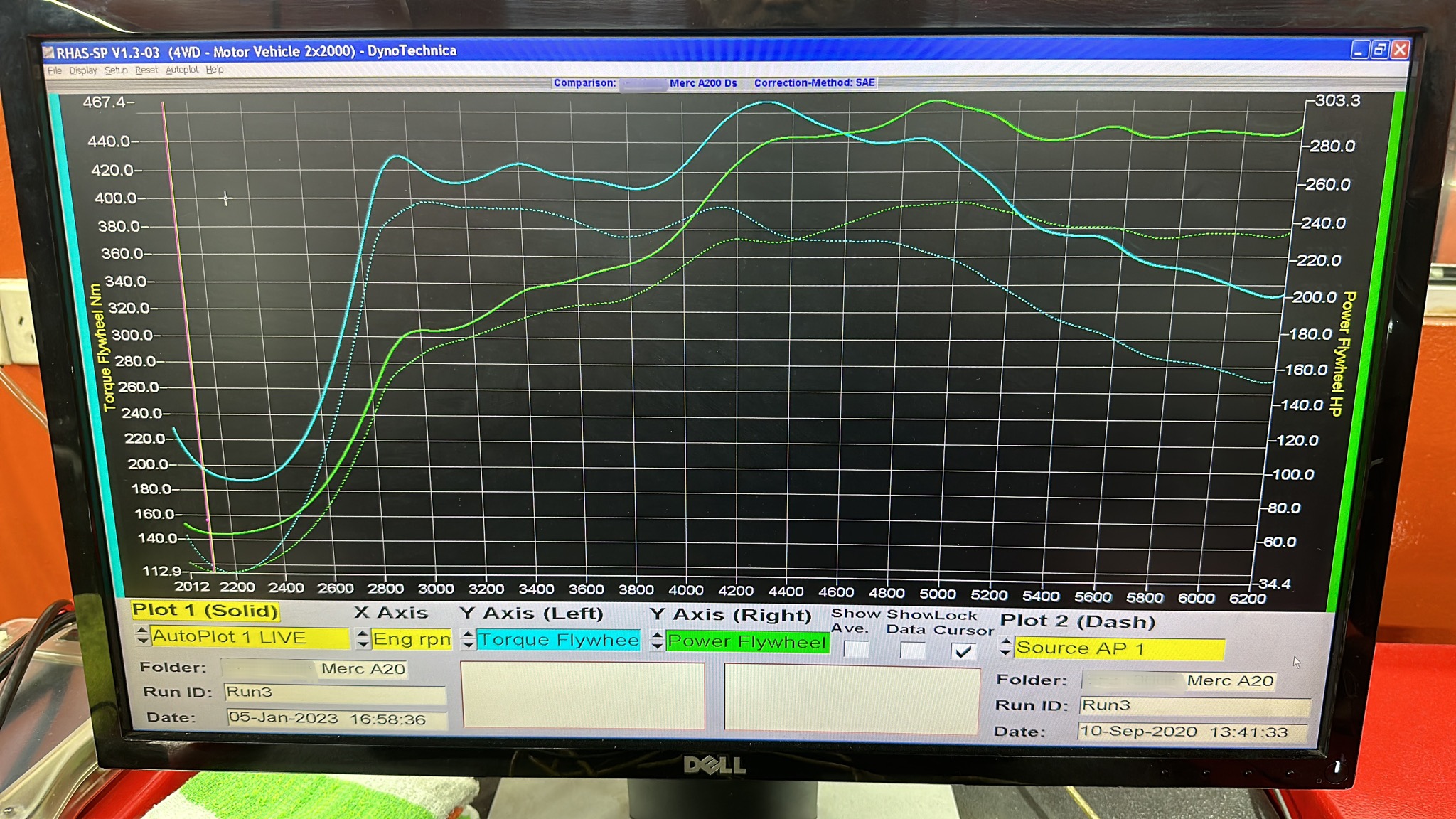
Task: Open the Reset menu
Action: click(146, 70)
